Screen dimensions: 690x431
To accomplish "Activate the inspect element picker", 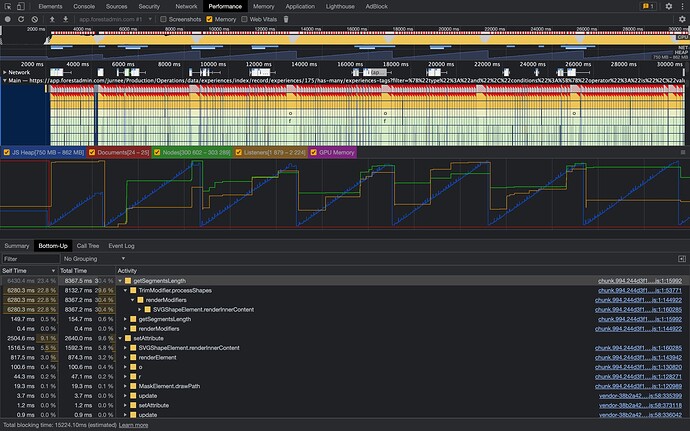I will tap(8, 6).
